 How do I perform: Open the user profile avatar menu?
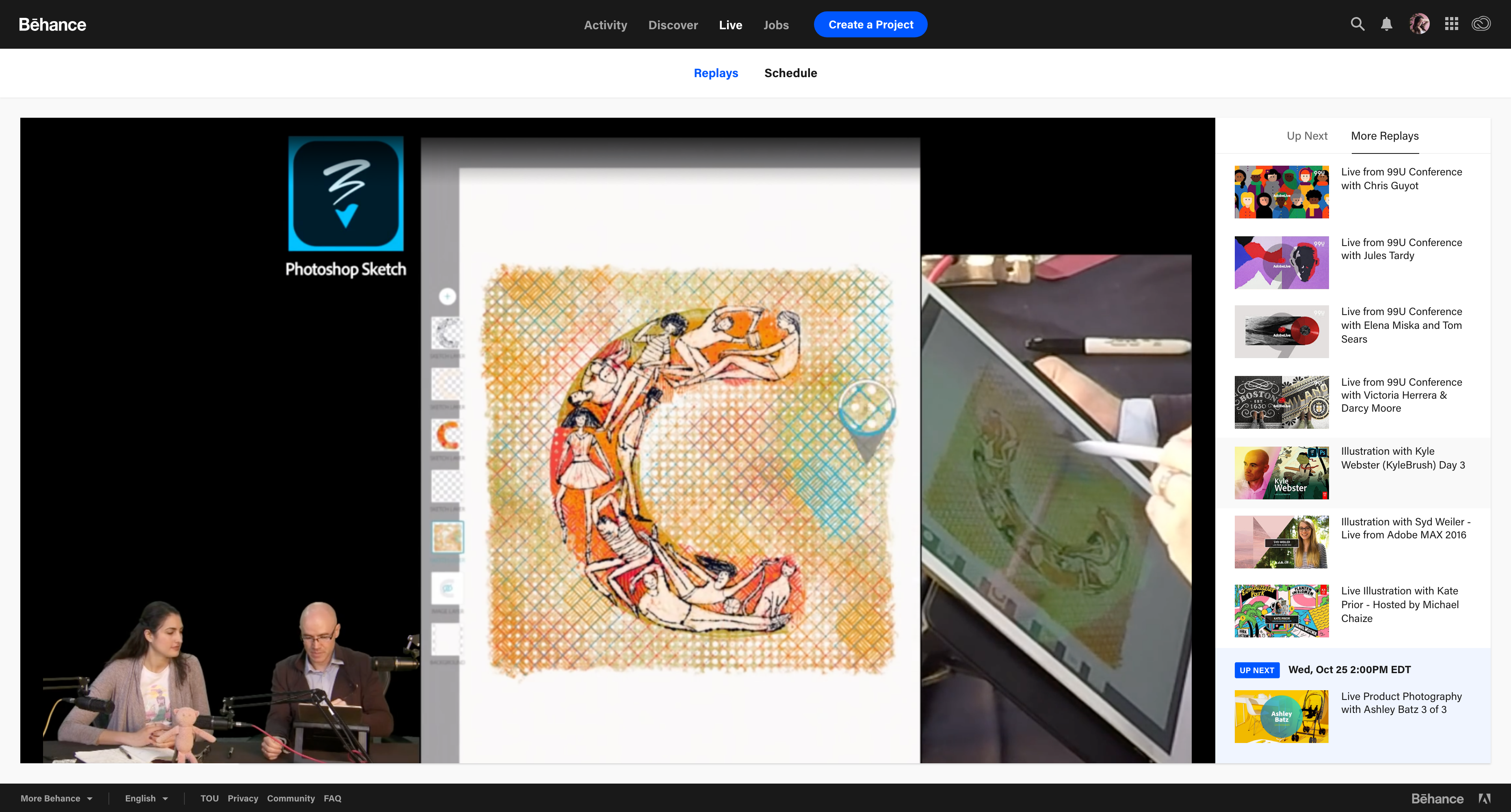click(x=1419, y=24)
